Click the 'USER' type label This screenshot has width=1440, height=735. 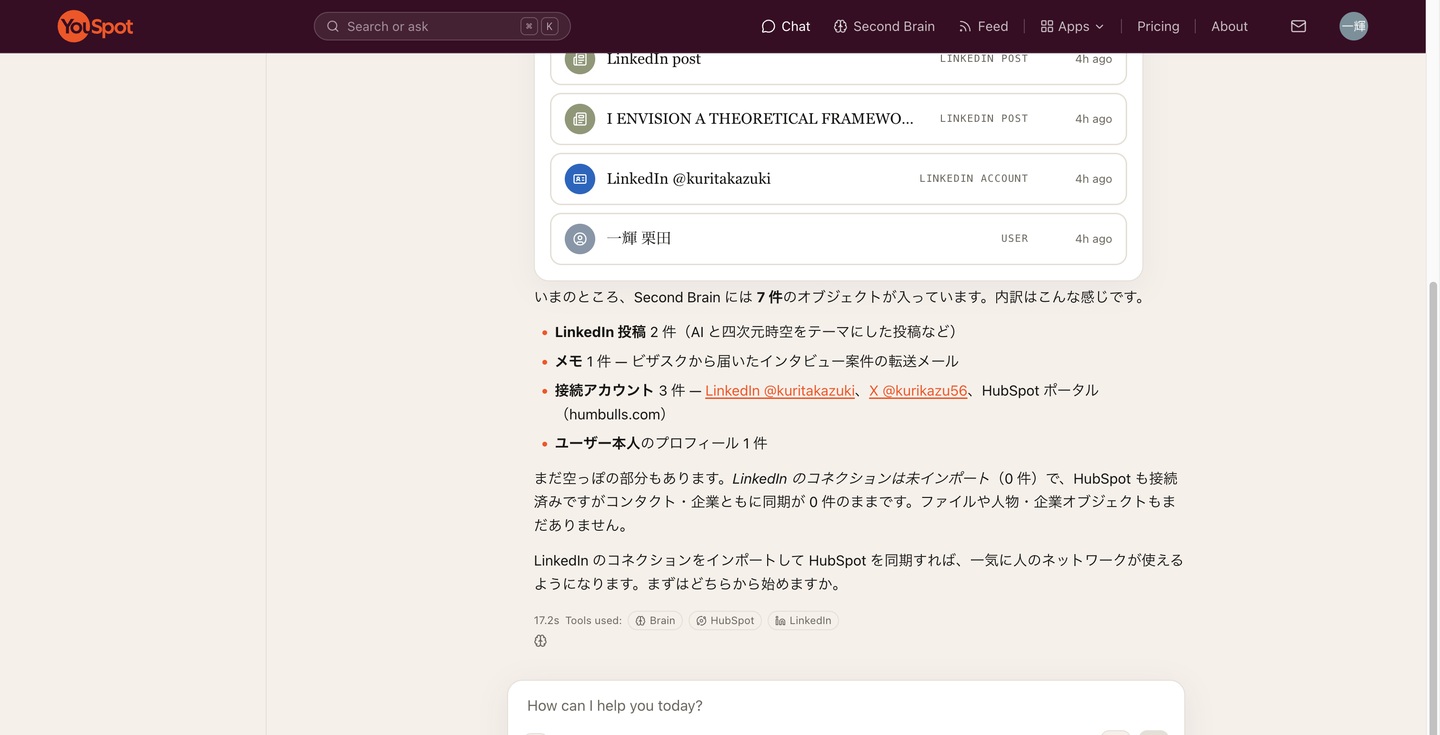[1014, 239]
